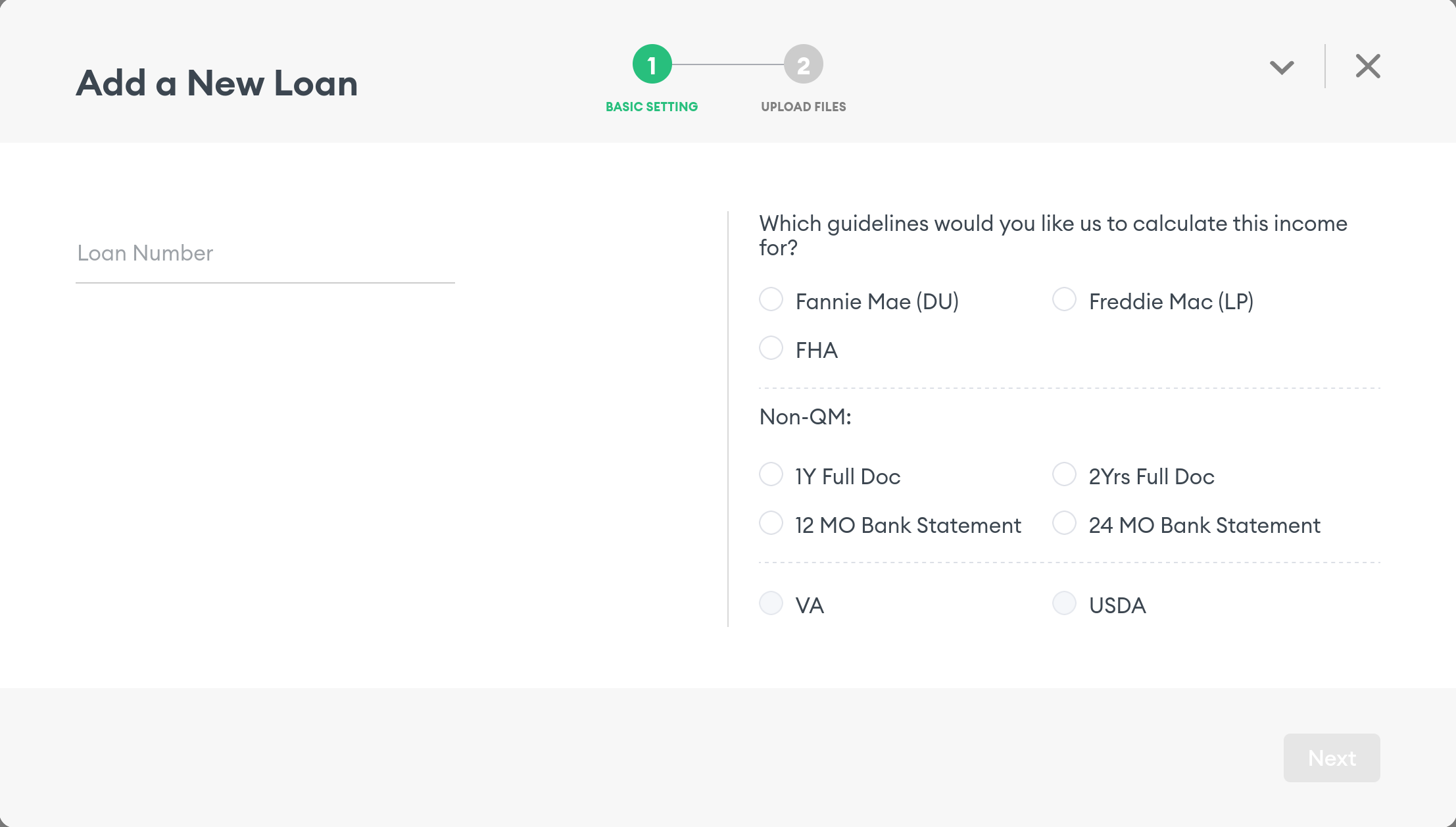This screenshot has height=827, width=1456.
Task: Select the VA guideline radio button
Action: click(771, 603)
